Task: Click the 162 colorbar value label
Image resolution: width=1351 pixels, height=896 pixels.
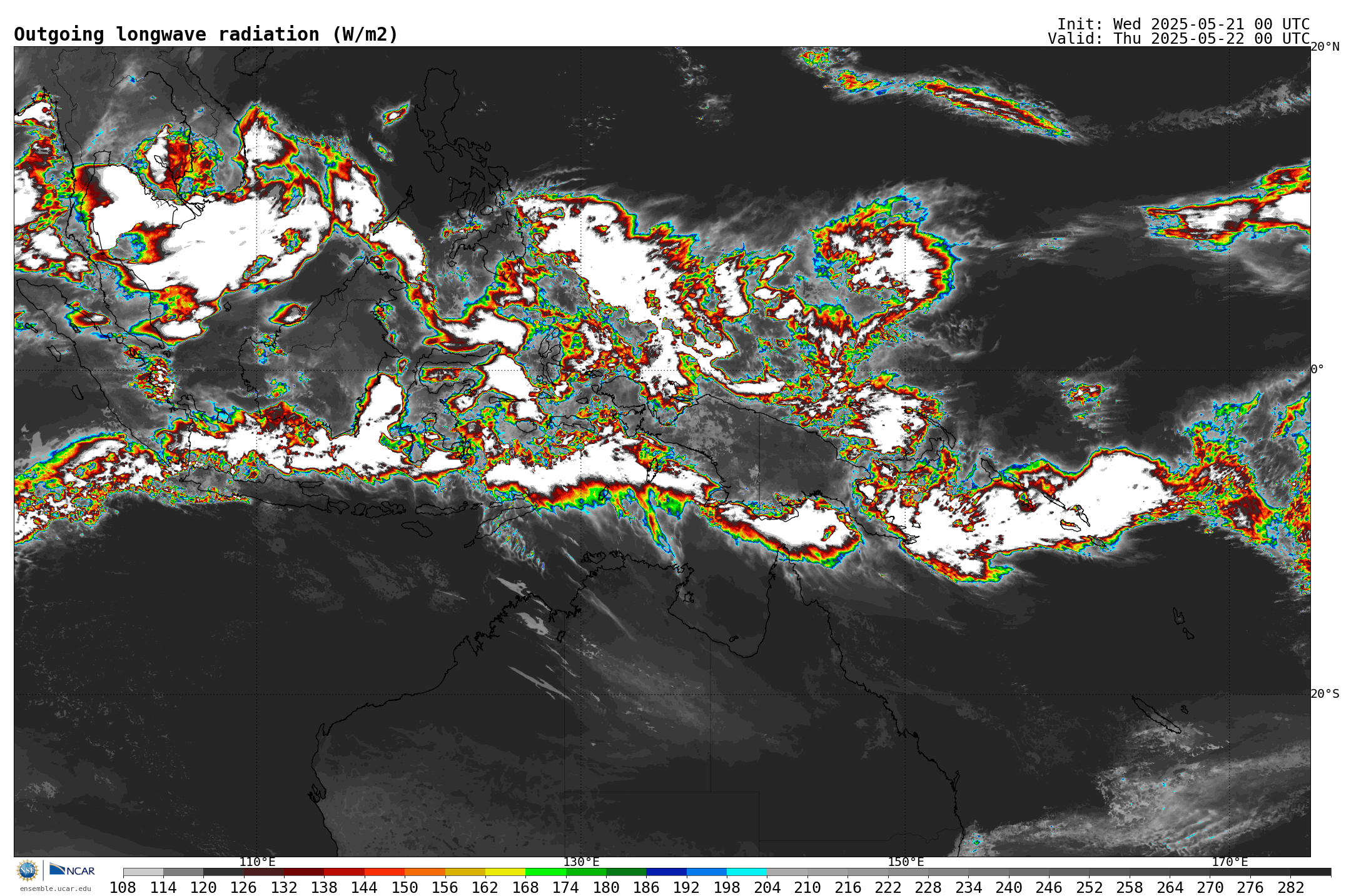Action: coord(485,888)
